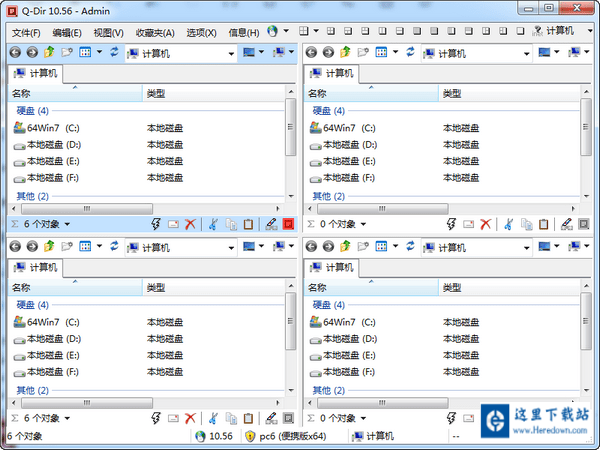Click horizontal scrollbar in top-right pane
Screen dimensions: 600x450
point(383,209)
